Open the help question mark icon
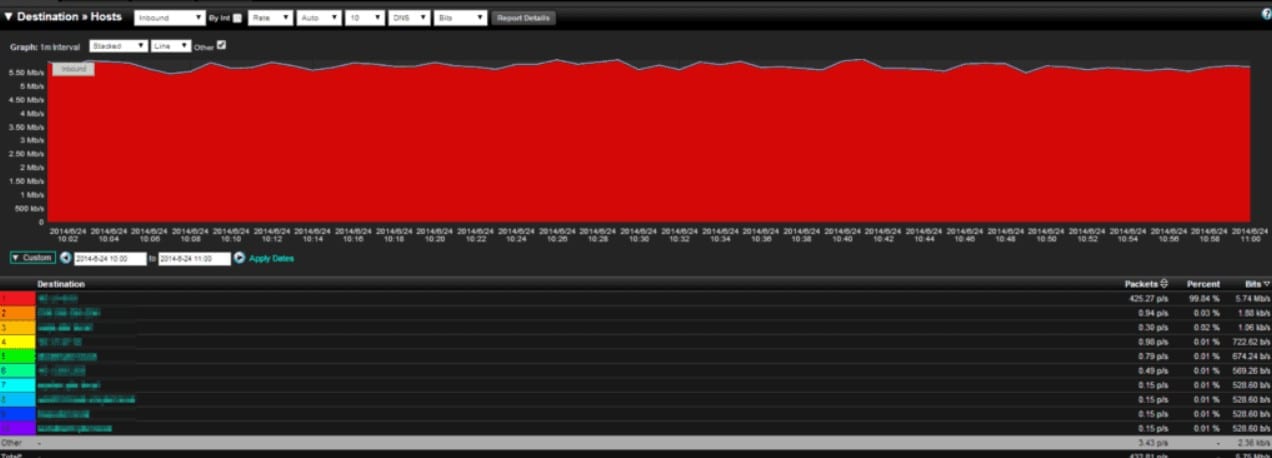 [1266, 14]
